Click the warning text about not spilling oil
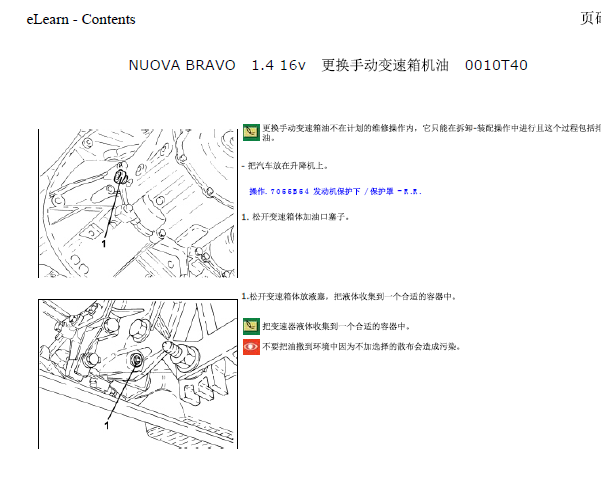 tap(361, 347)
